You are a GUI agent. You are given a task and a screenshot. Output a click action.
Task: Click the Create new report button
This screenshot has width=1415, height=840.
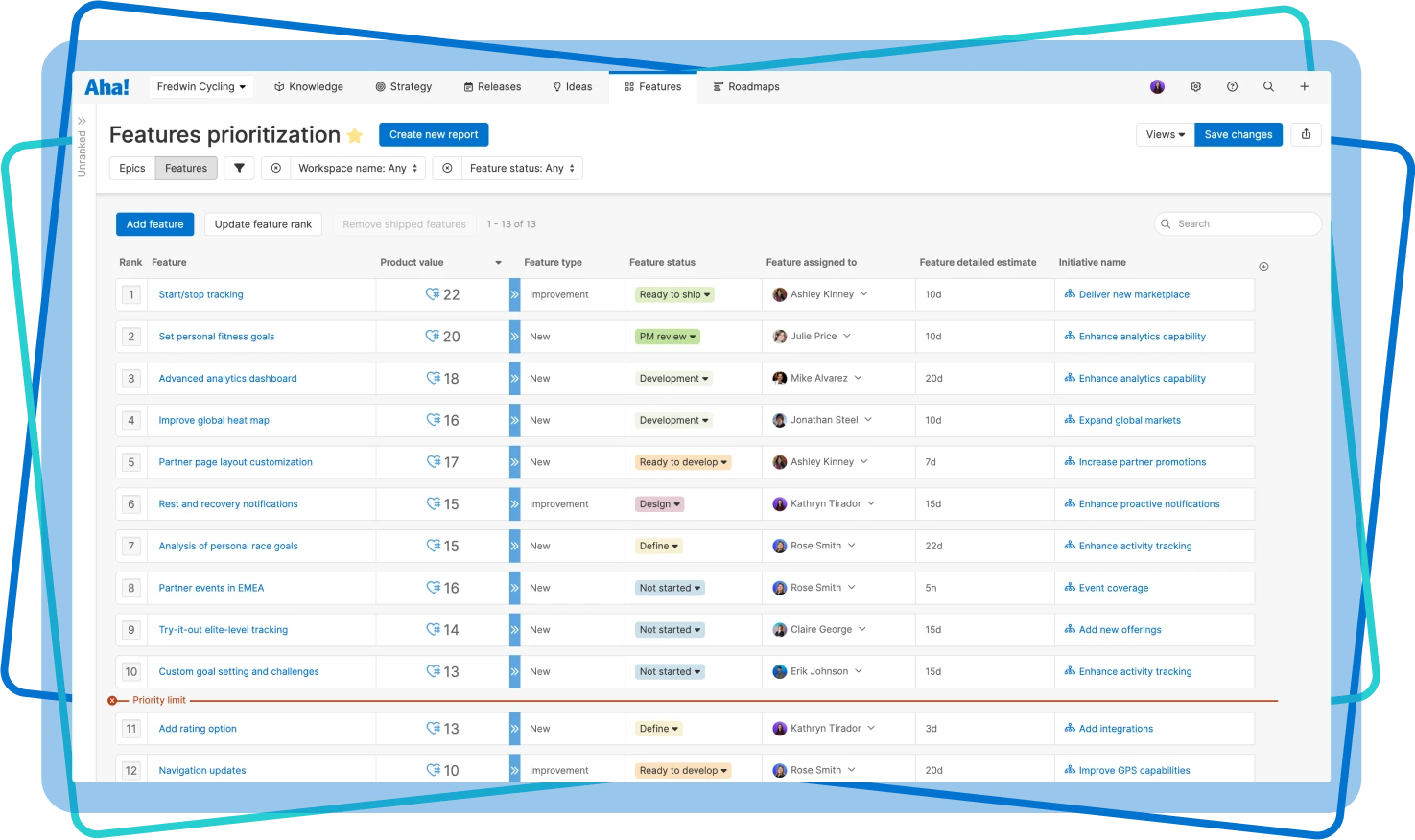(x=434, y=134)
